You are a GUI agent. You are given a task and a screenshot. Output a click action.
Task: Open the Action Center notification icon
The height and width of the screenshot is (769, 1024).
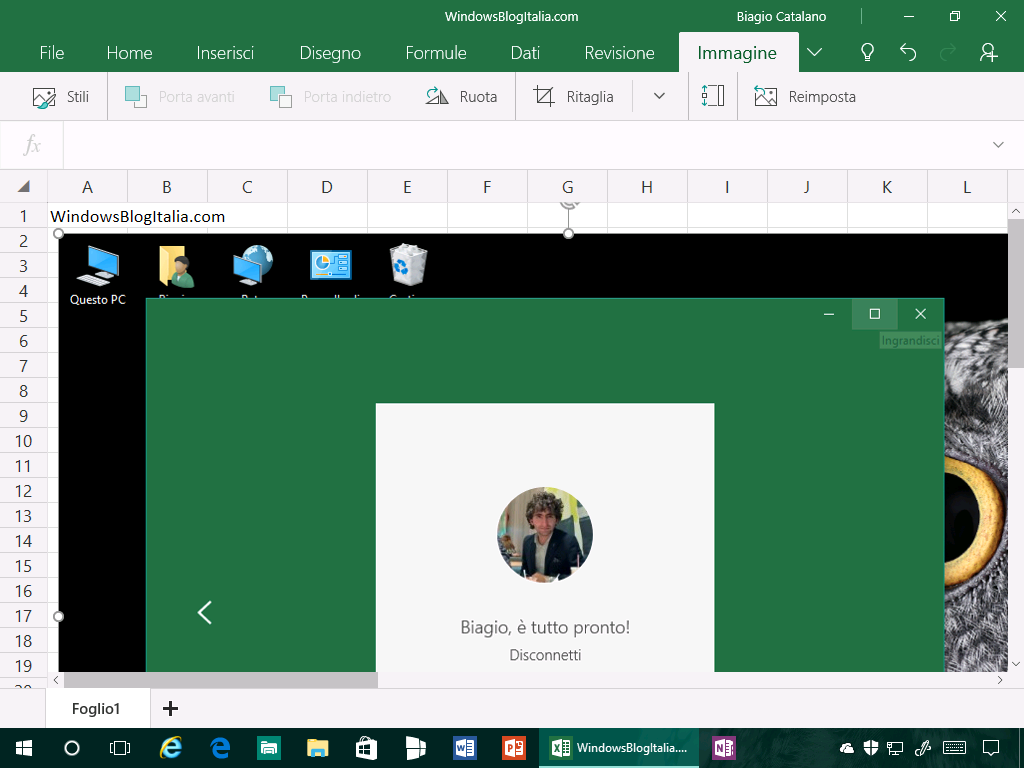991,748
